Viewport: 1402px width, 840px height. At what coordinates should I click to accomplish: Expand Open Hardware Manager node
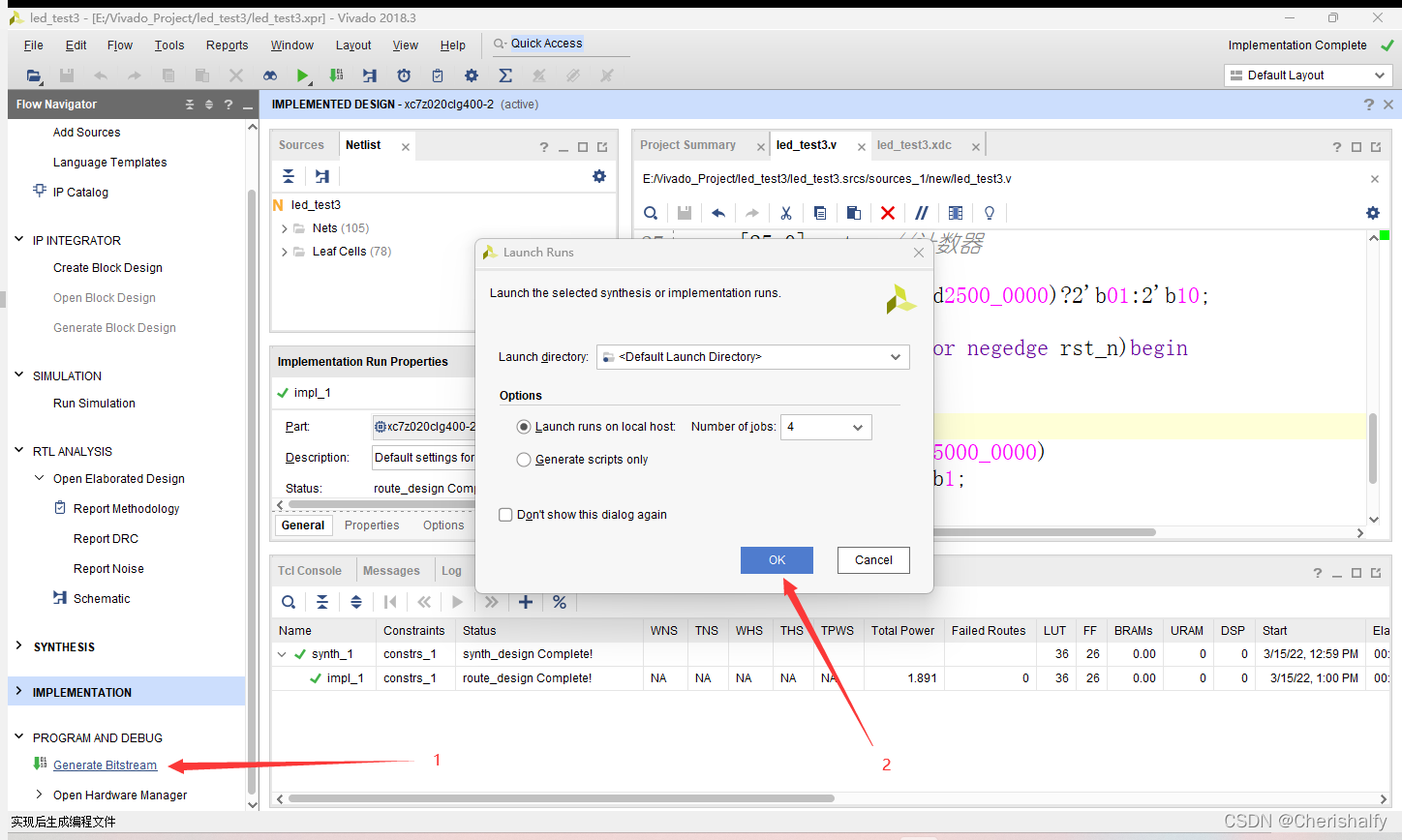(x=40, y=795)
